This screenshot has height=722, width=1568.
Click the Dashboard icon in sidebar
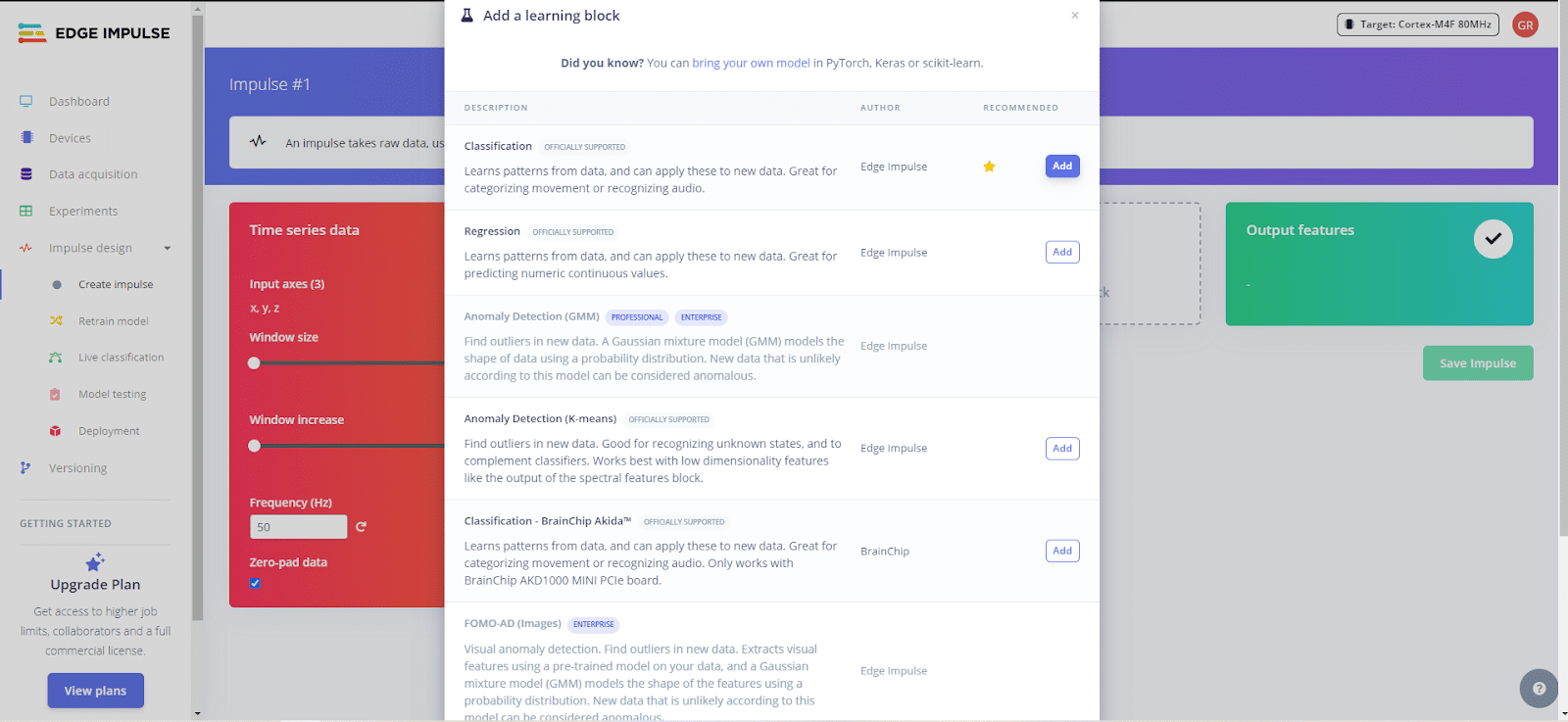tap(26, 101)
